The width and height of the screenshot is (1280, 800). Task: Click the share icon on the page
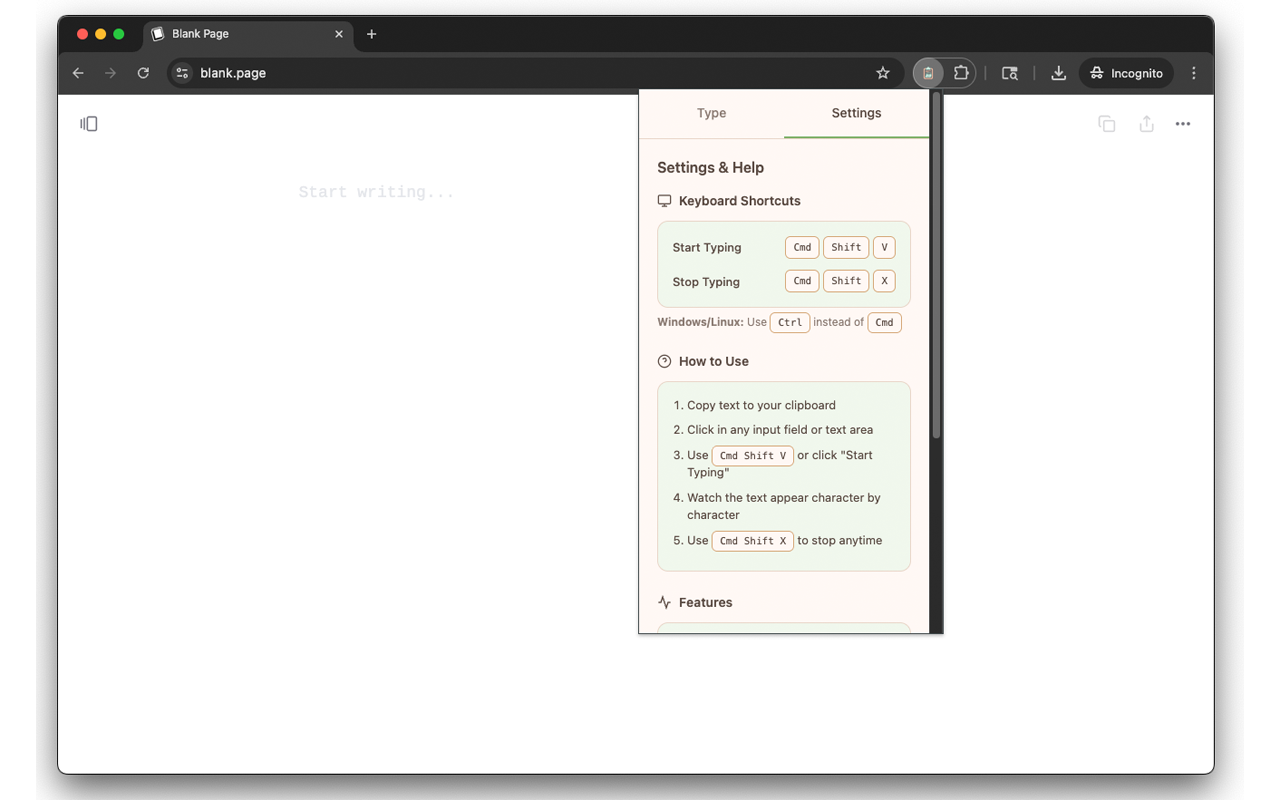coord(1145,123)
